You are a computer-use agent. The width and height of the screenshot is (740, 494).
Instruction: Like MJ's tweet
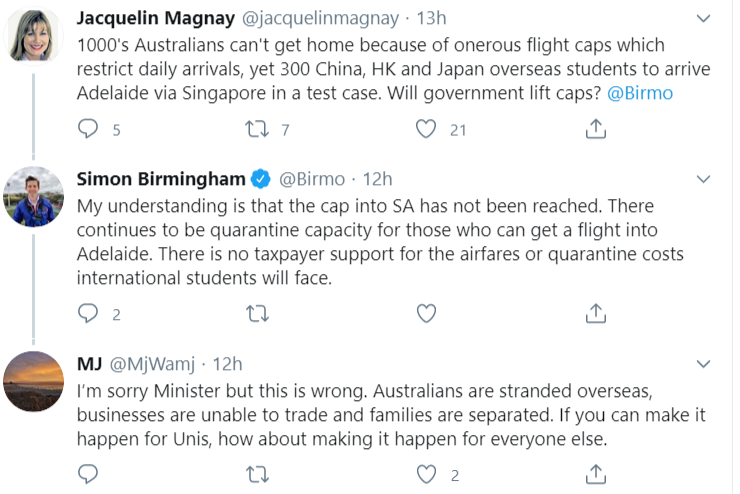426,475
